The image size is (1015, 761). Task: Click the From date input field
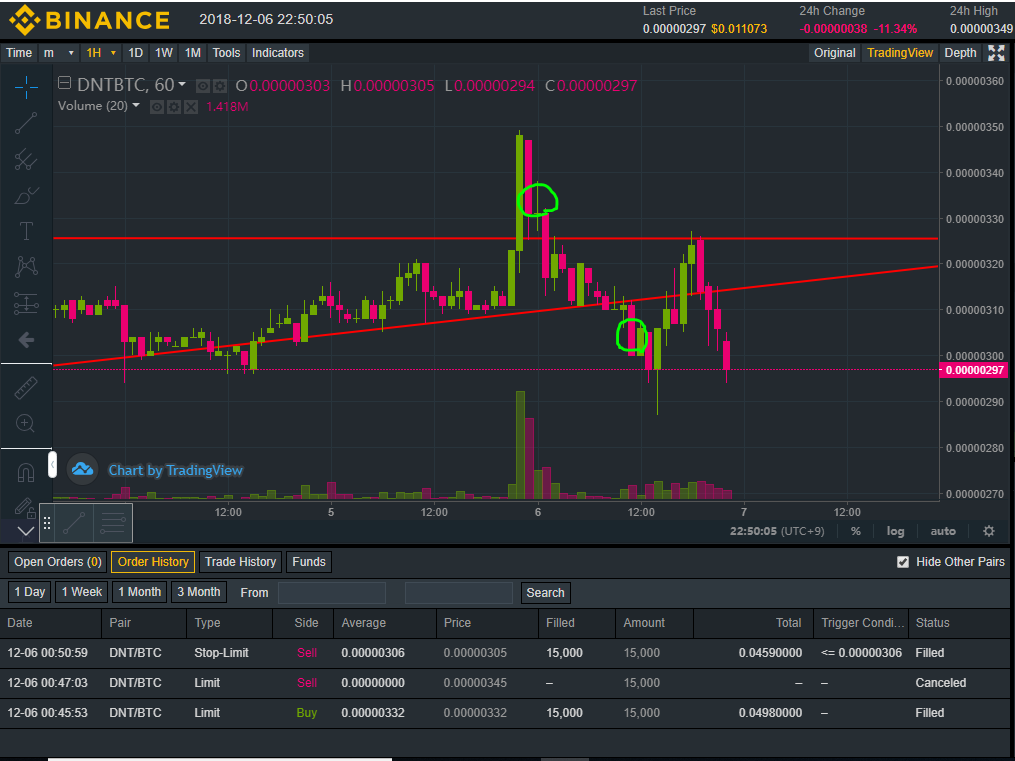(x=331, y=593)
